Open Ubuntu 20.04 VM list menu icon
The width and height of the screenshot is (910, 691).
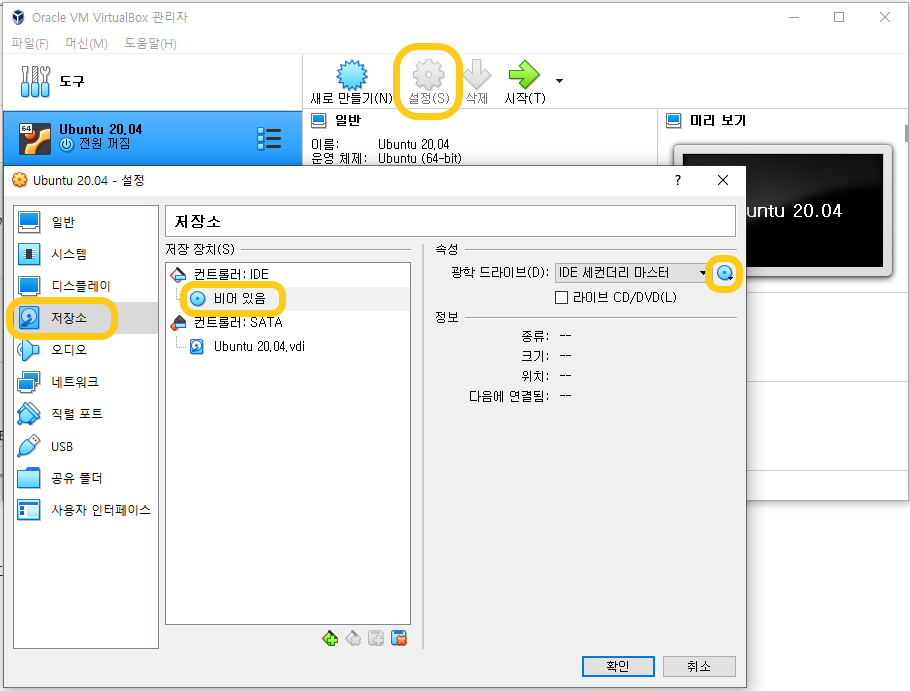[269, 139]
